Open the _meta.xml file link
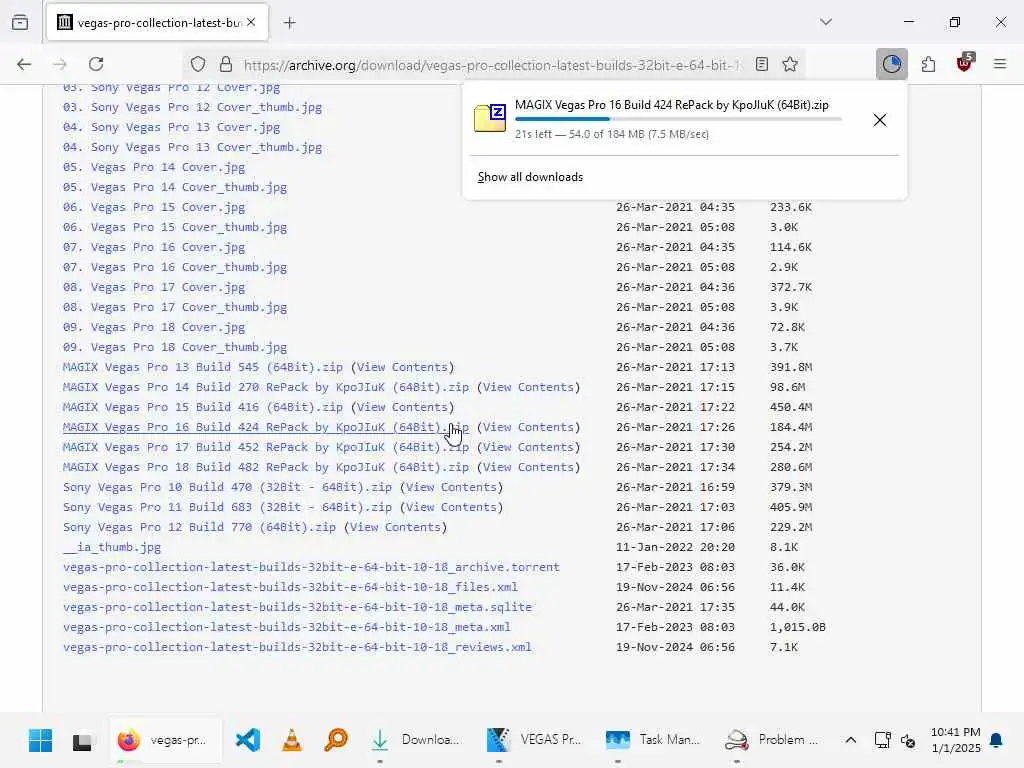1024x768 pixels. pyautogui.click(x=287, y=627)
